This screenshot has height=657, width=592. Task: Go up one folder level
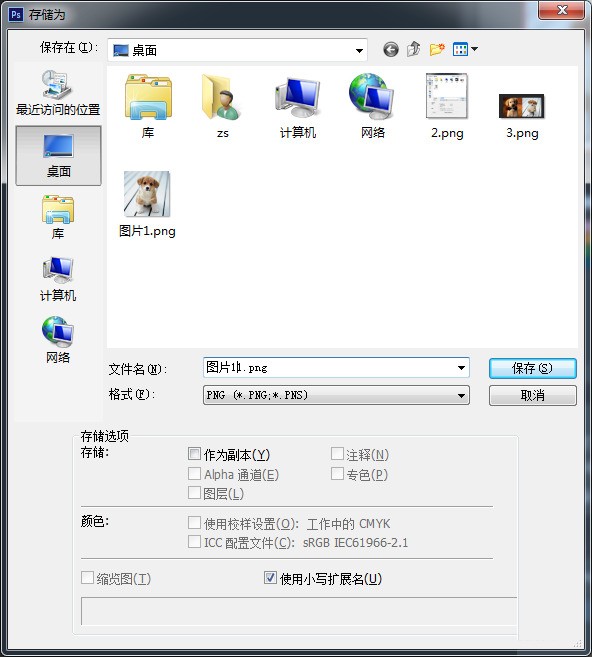[414, 49]
